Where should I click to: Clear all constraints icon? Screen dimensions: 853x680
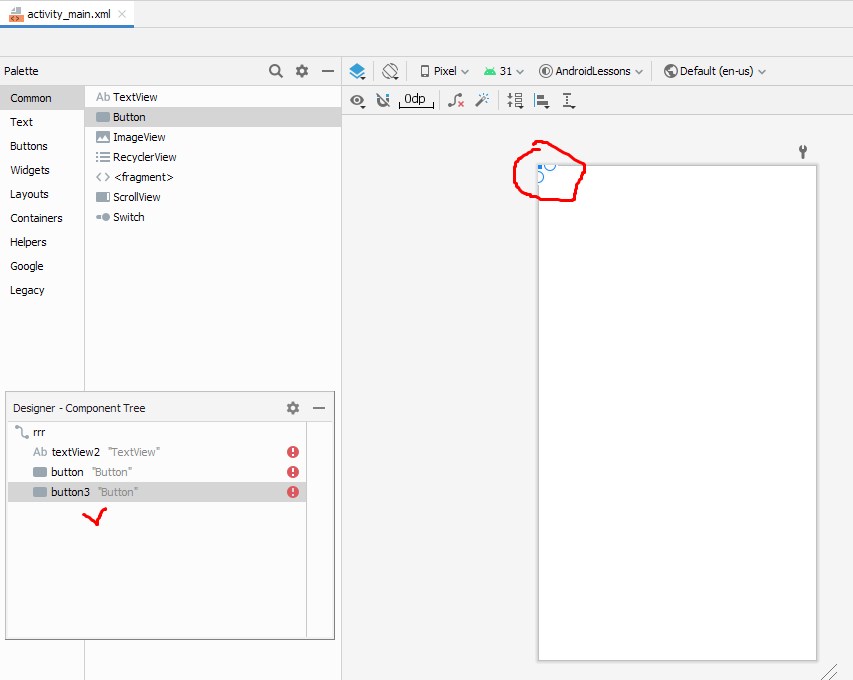click(455, 100)
